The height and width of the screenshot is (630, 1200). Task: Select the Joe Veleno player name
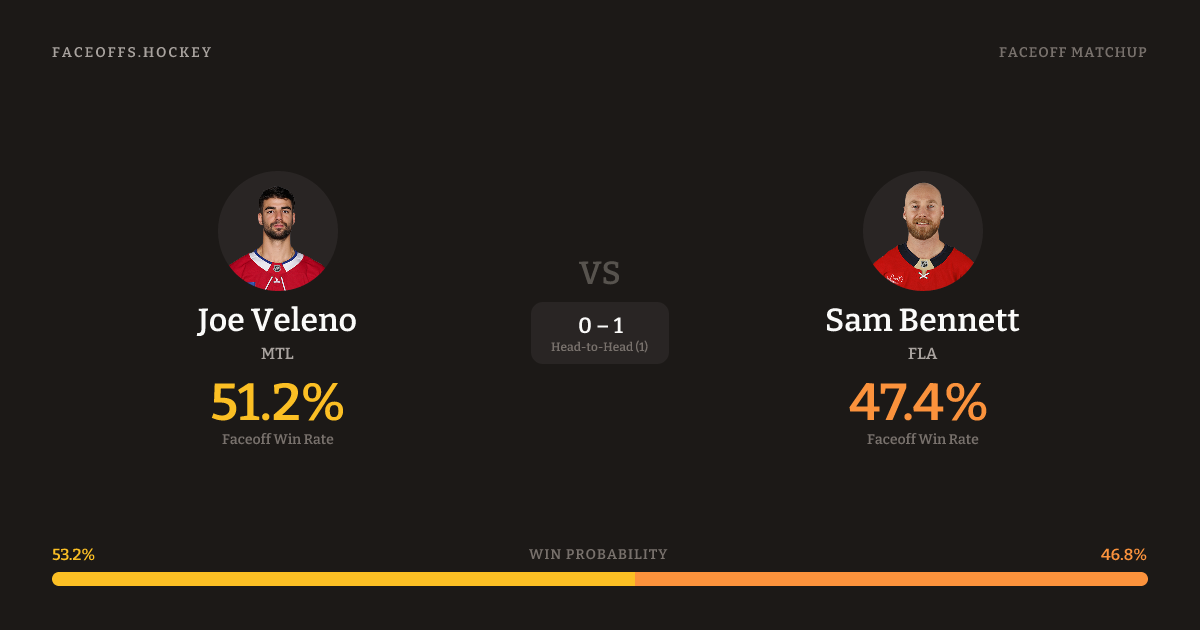pyautogui.click(x=277, y=320)
